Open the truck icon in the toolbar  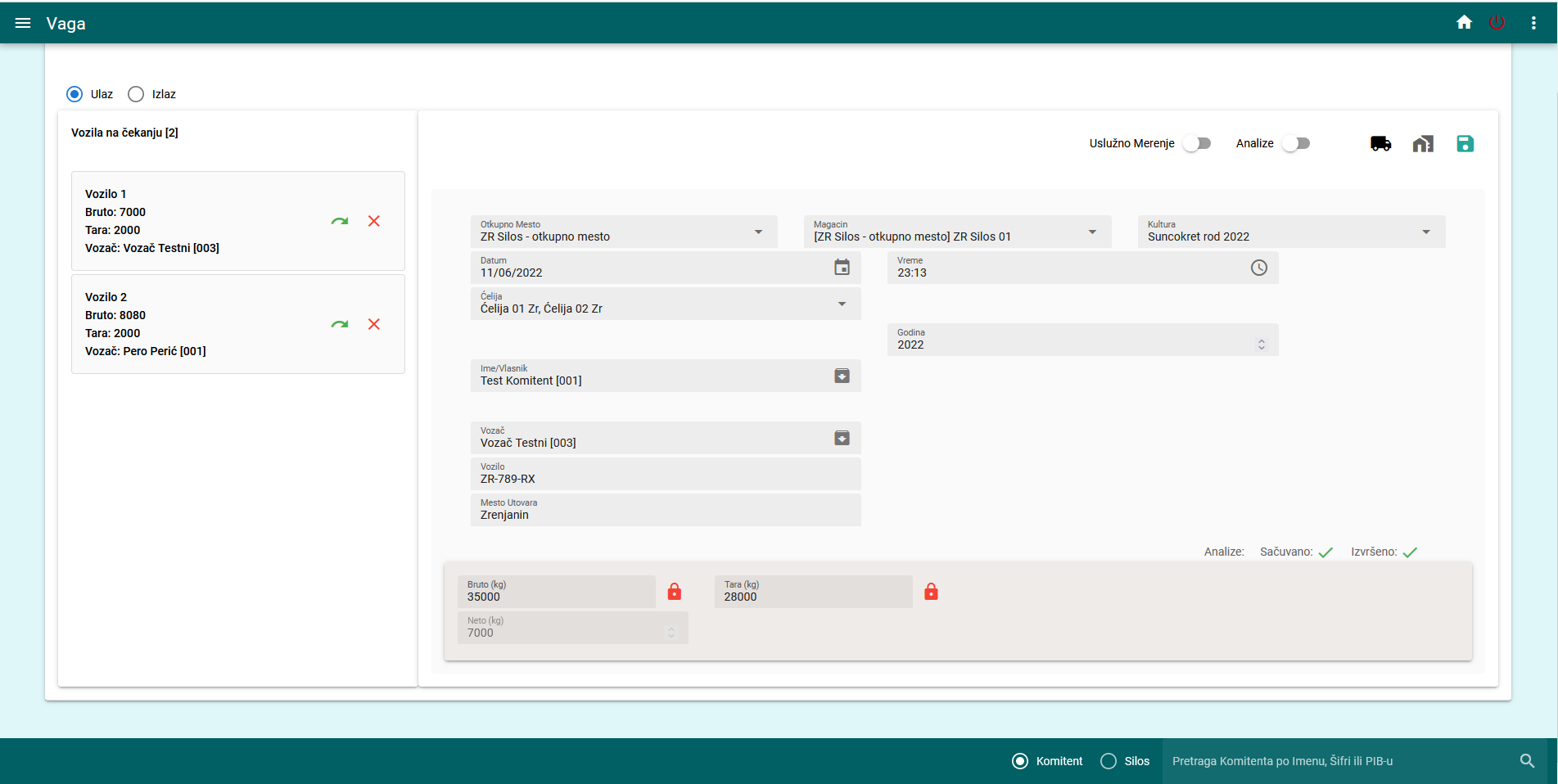click(x=1381, y=143)
